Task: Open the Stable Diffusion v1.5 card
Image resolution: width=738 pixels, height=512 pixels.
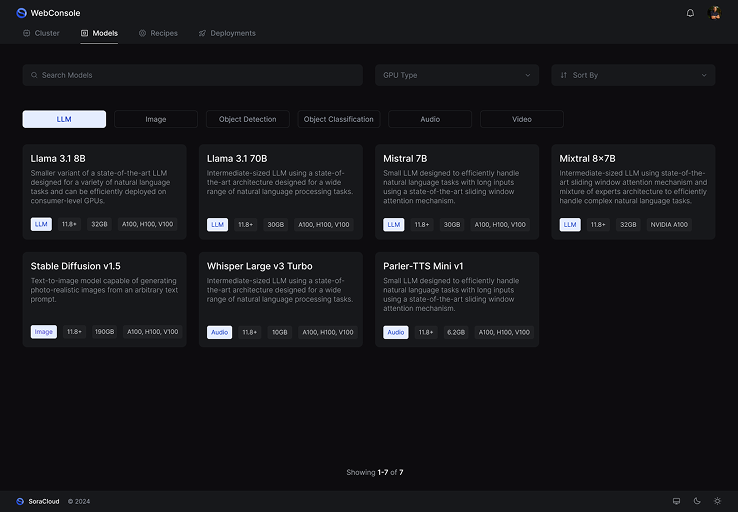Action: click(104, 300)
